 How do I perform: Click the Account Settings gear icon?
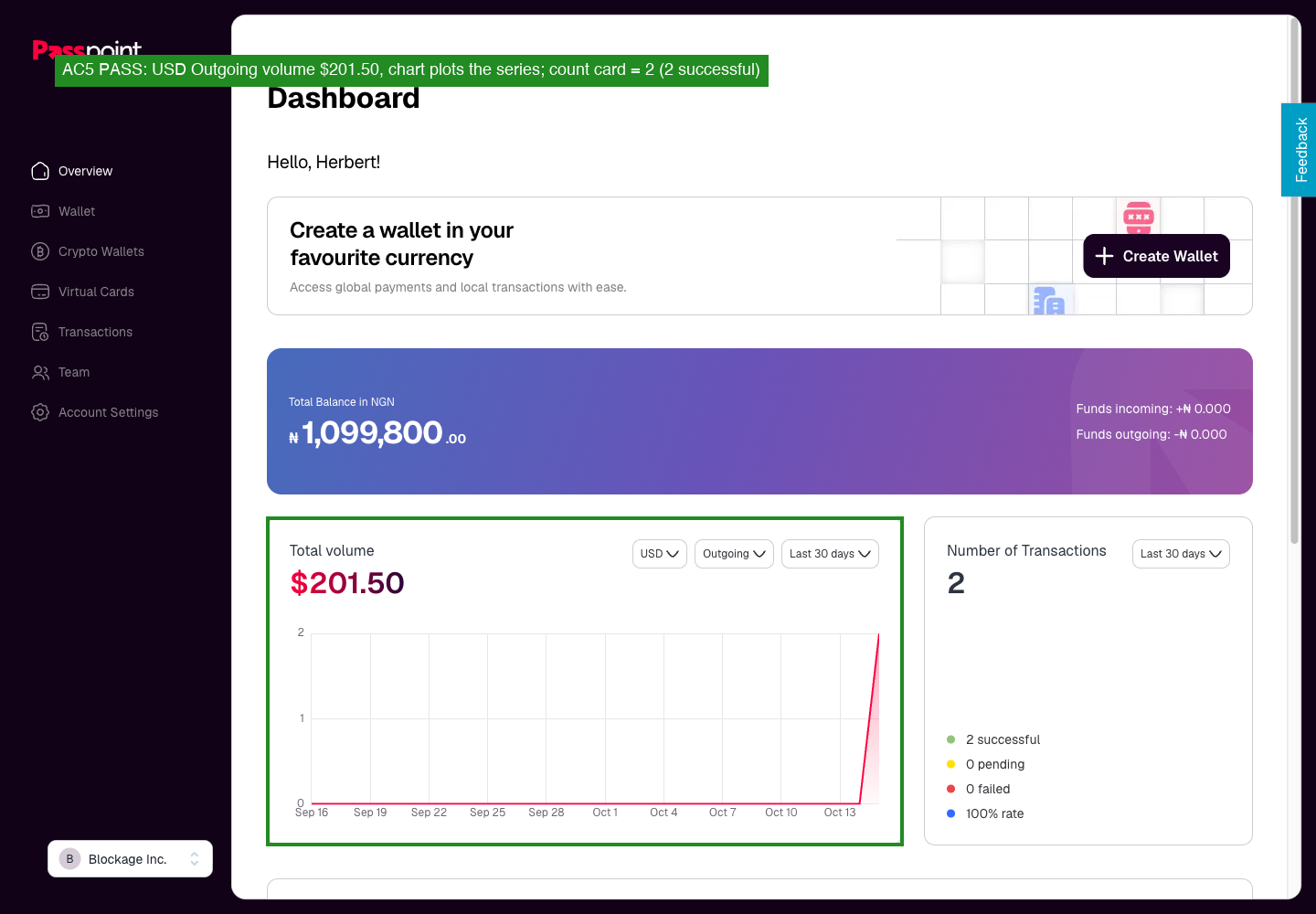pyautogui.click(x=40, y=412)
